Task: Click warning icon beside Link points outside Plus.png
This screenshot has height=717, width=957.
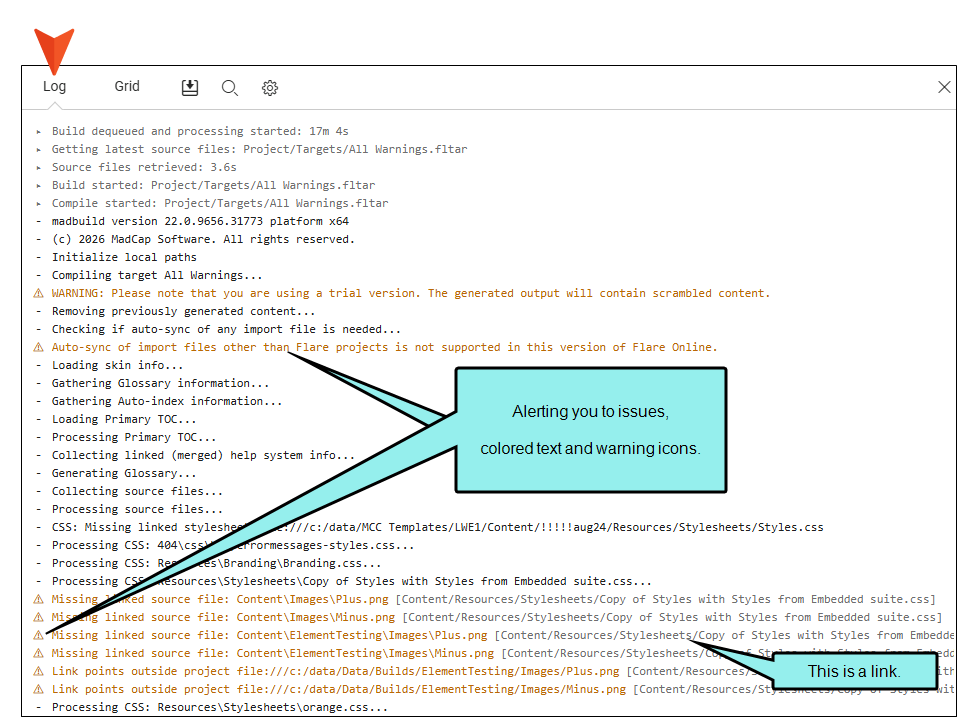Action: (38, 671)
